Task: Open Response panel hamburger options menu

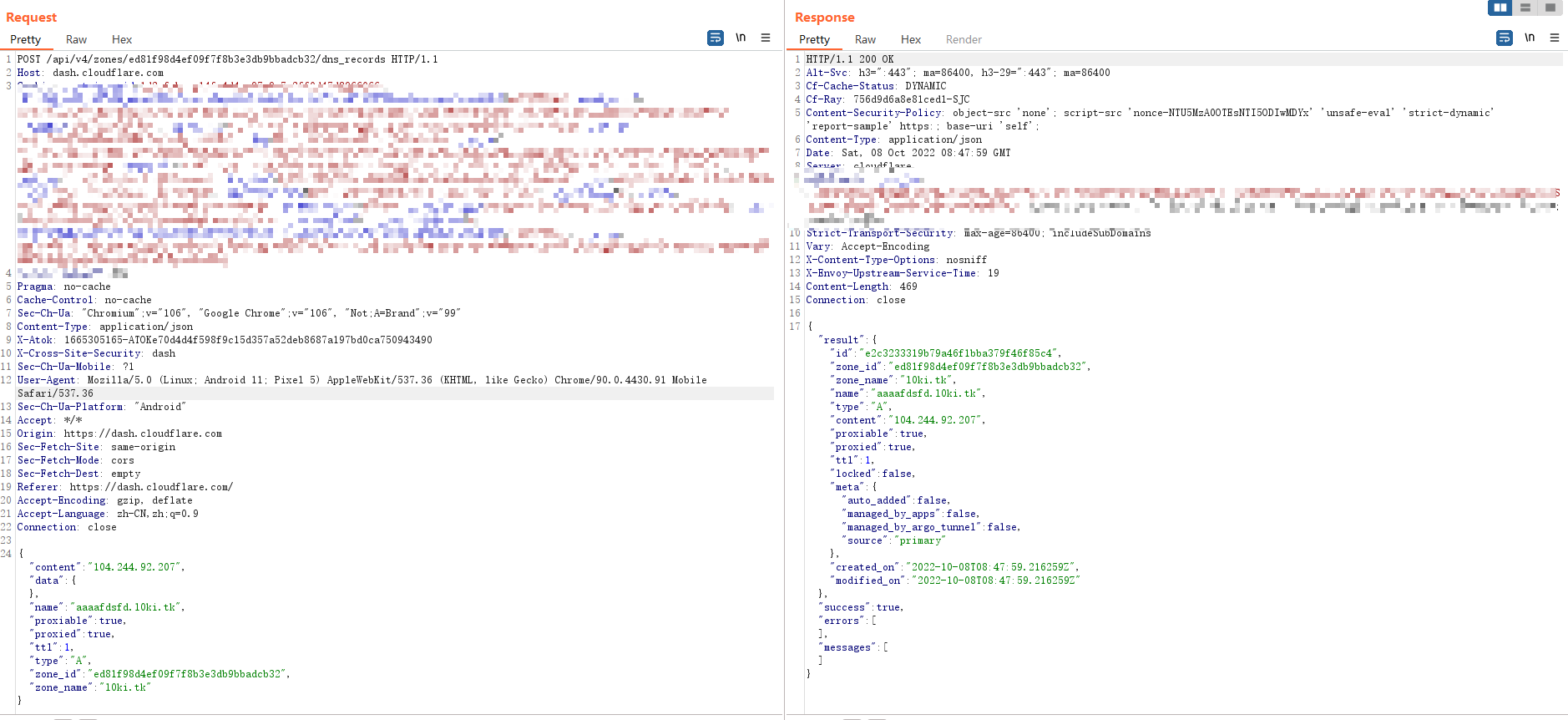Action: pos(1555,38)
